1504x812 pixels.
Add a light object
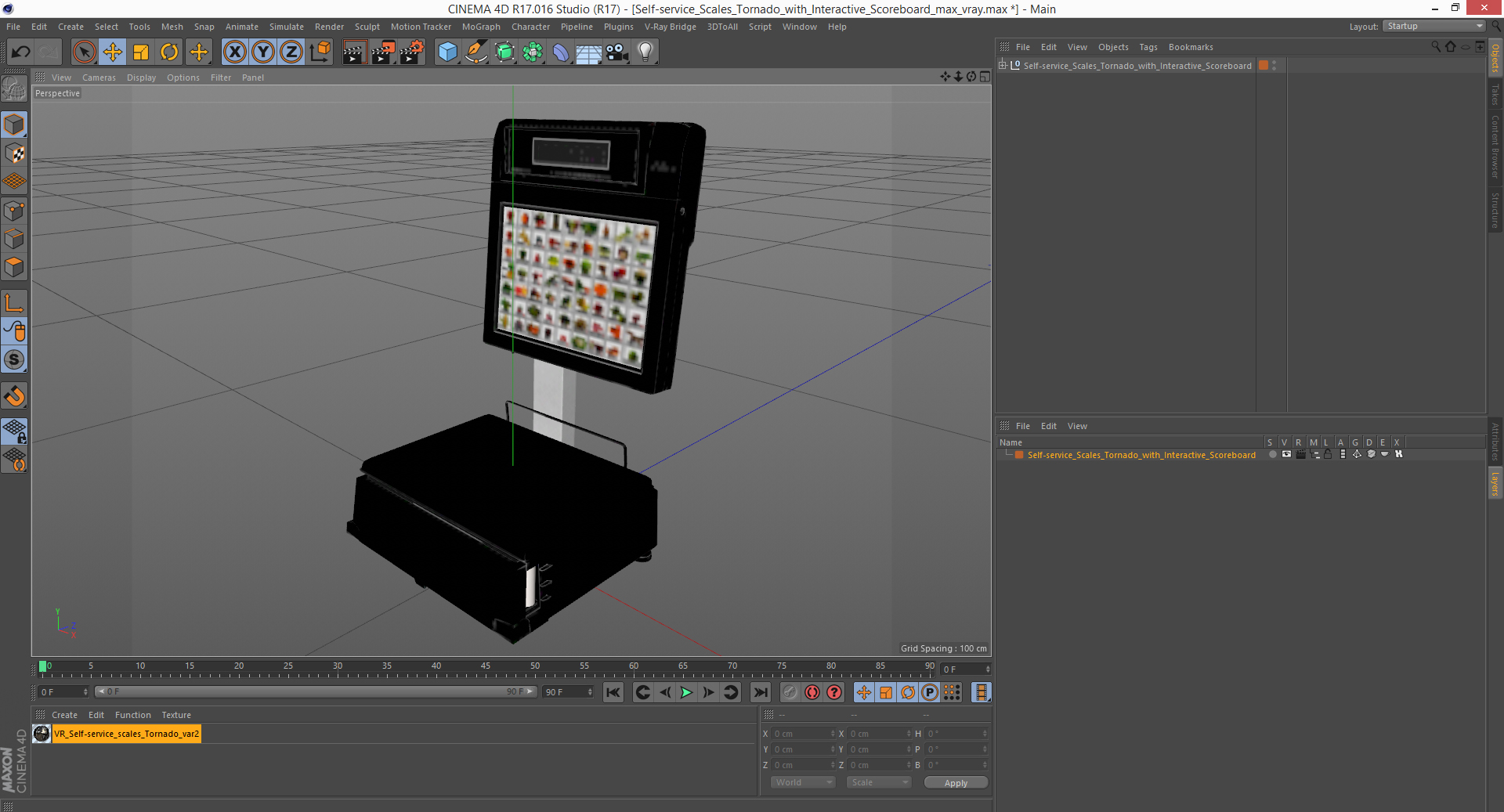645,52
